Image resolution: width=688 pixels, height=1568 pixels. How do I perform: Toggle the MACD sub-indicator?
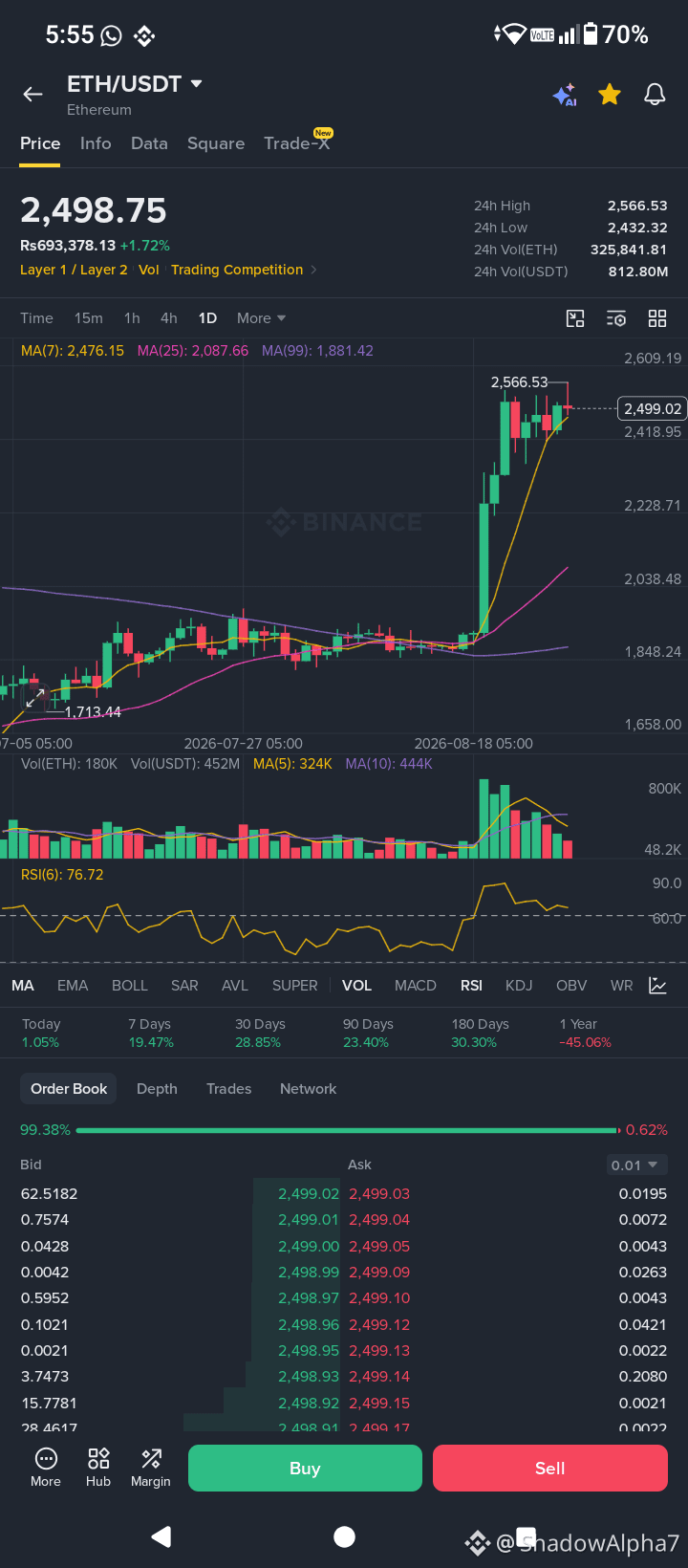point(416,986)
